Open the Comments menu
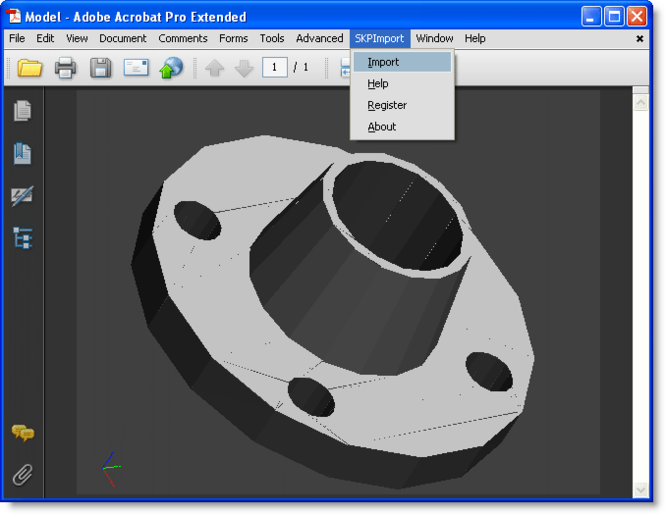 [x=183, y=39]
